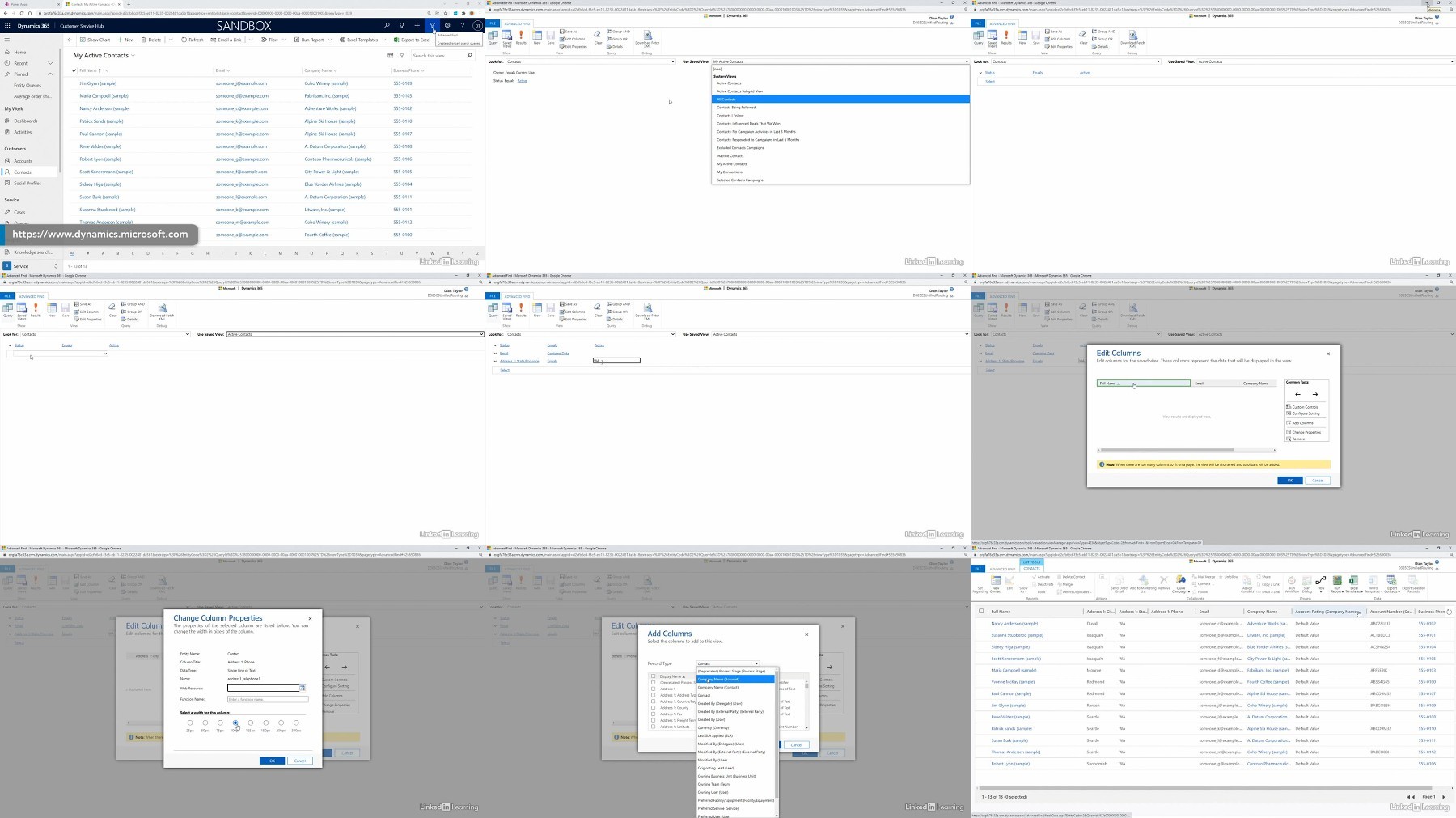The image size is (1456, 818).
Task: Use vertical scrollbar of Add Columns attribute list
Action: pos(806,685)
